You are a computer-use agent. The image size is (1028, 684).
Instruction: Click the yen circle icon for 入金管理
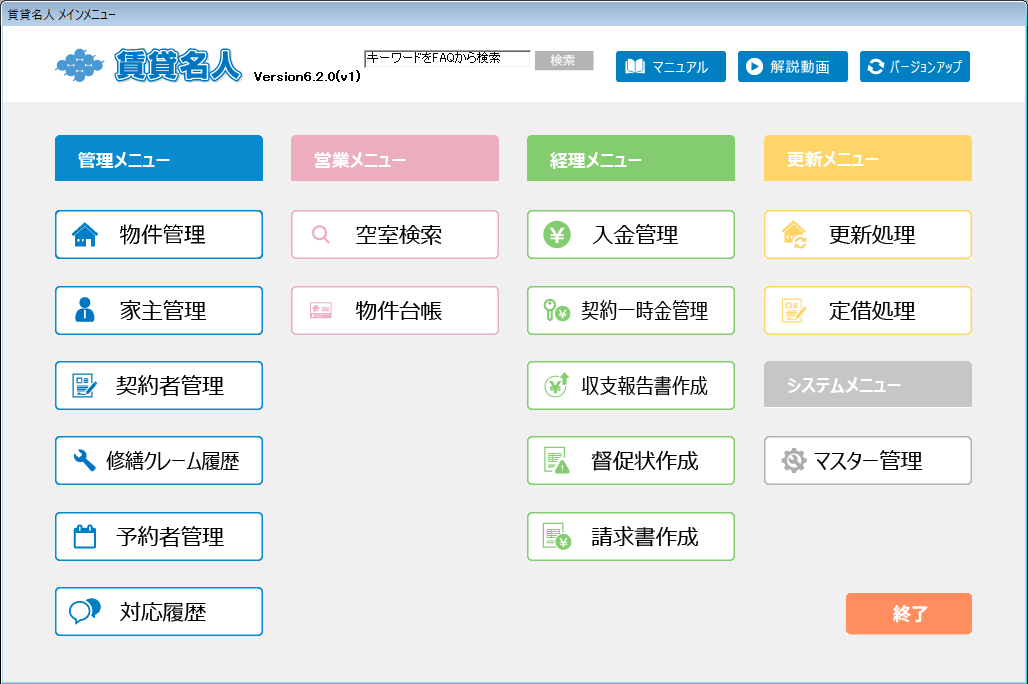tap(556, 235)
